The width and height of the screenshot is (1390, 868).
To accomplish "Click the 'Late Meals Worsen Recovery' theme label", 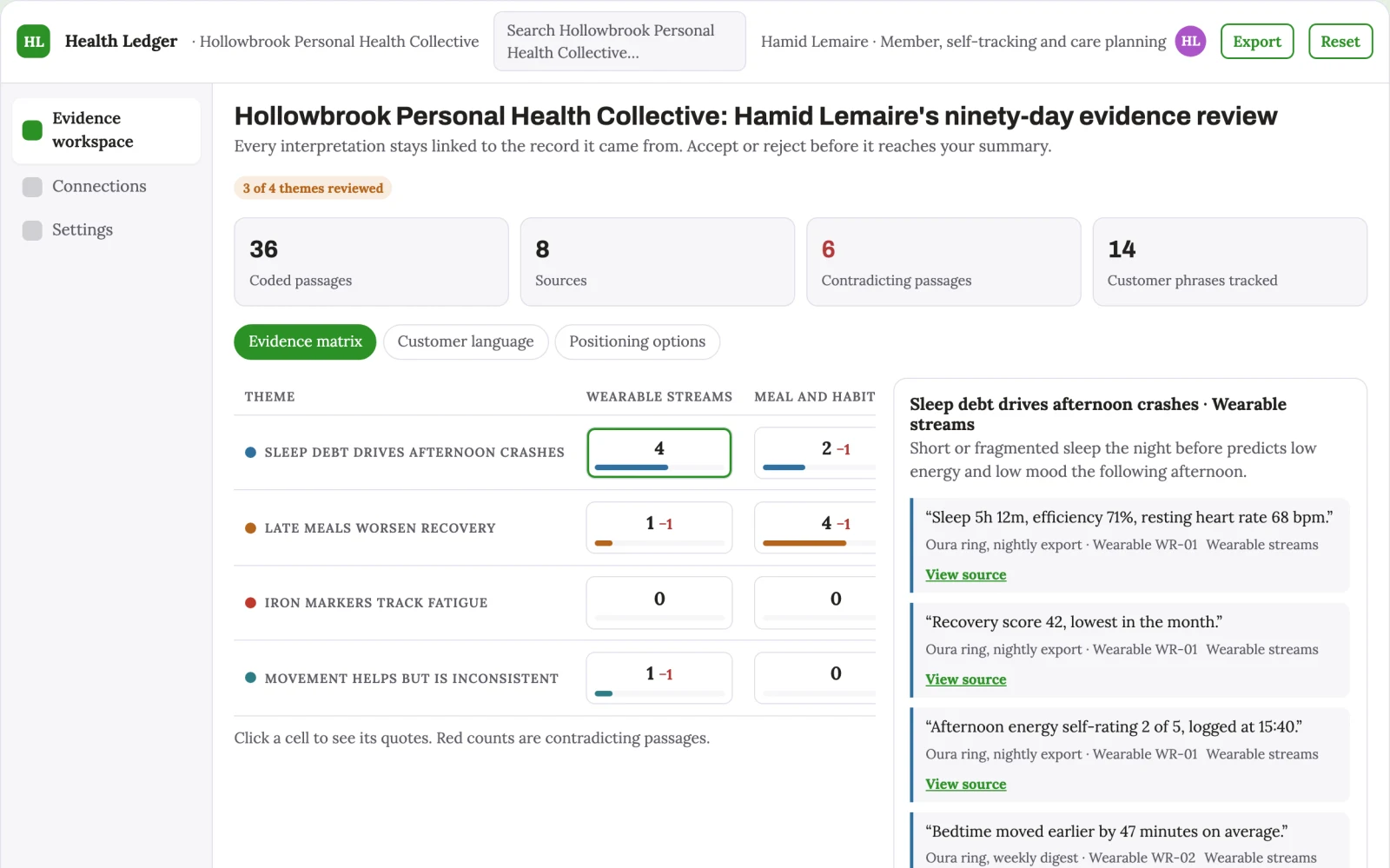I will [381, 528].
